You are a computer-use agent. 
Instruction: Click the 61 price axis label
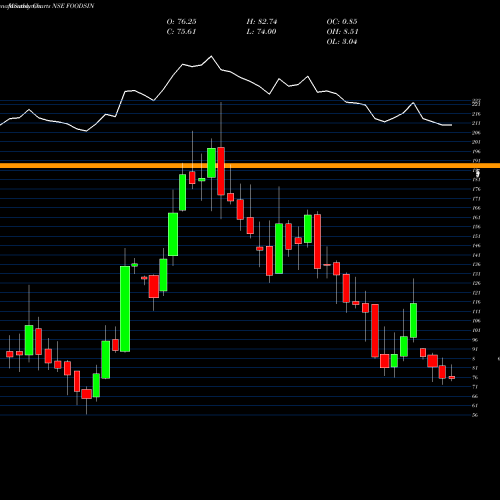click(x=475, y=406)
